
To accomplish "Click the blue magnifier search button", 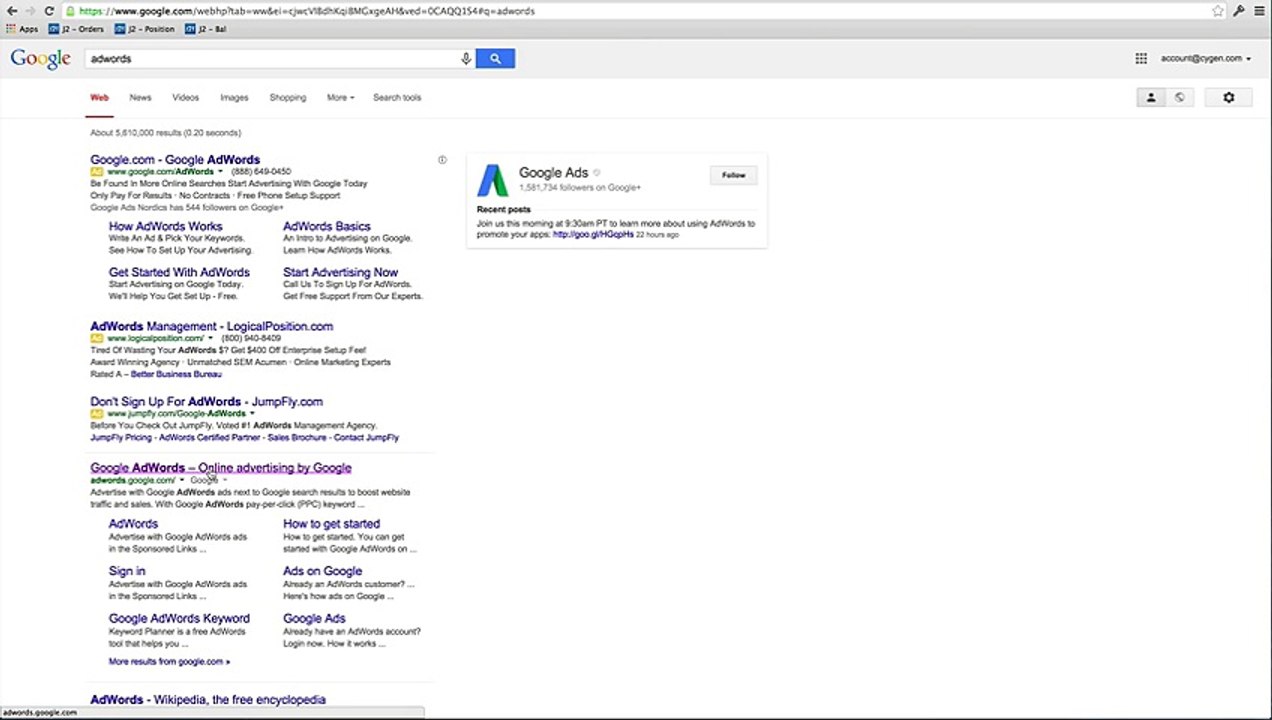I will tap(495, 59).
